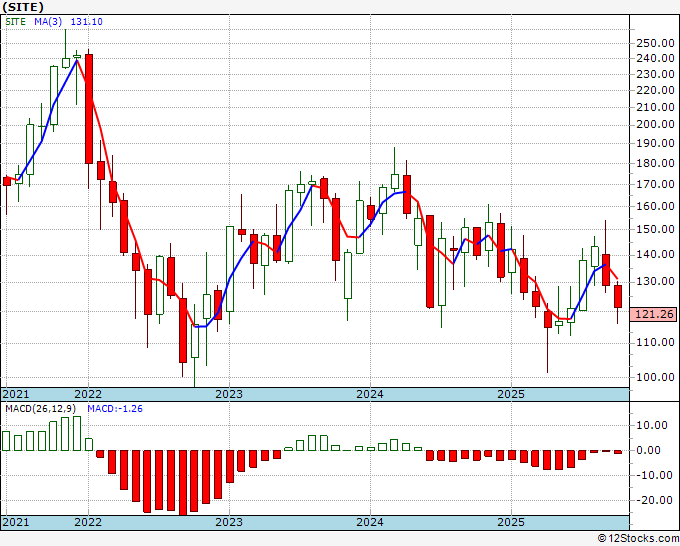Click the 250.00 price axis label
This screenshot has width=680, height=546.
point(655,43)
